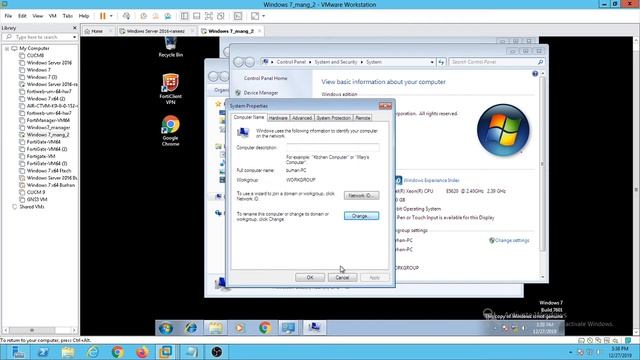Select CUCM8 in the library tree
The width and height of the screenshot is (640, 360).
pos(35,56)
